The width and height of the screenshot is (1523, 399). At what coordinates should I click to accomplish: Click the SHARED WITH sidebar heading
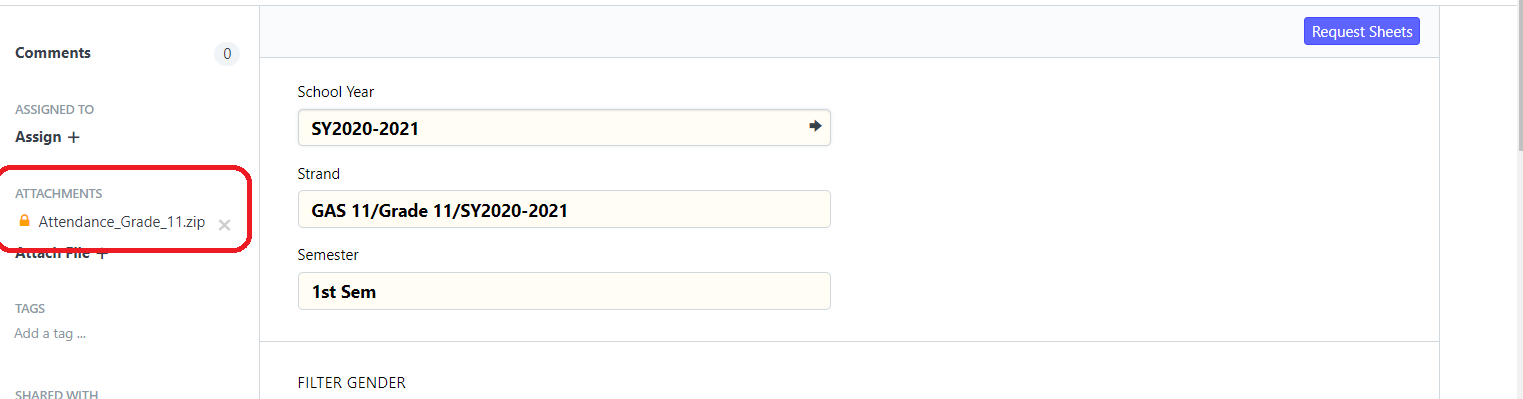[56, 394]
